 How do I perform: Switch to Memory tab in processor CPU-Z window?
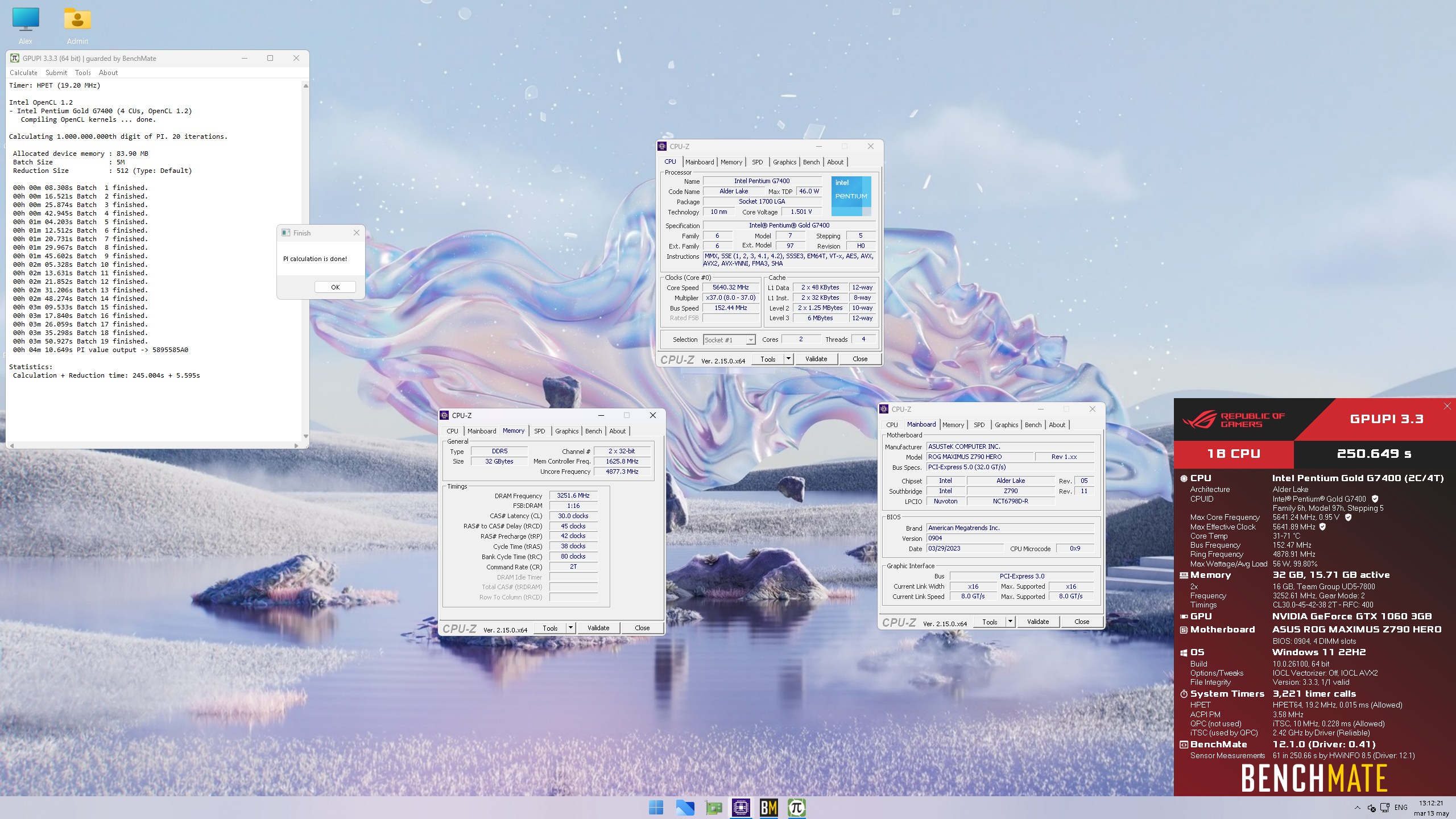click(x=731, y=162)
